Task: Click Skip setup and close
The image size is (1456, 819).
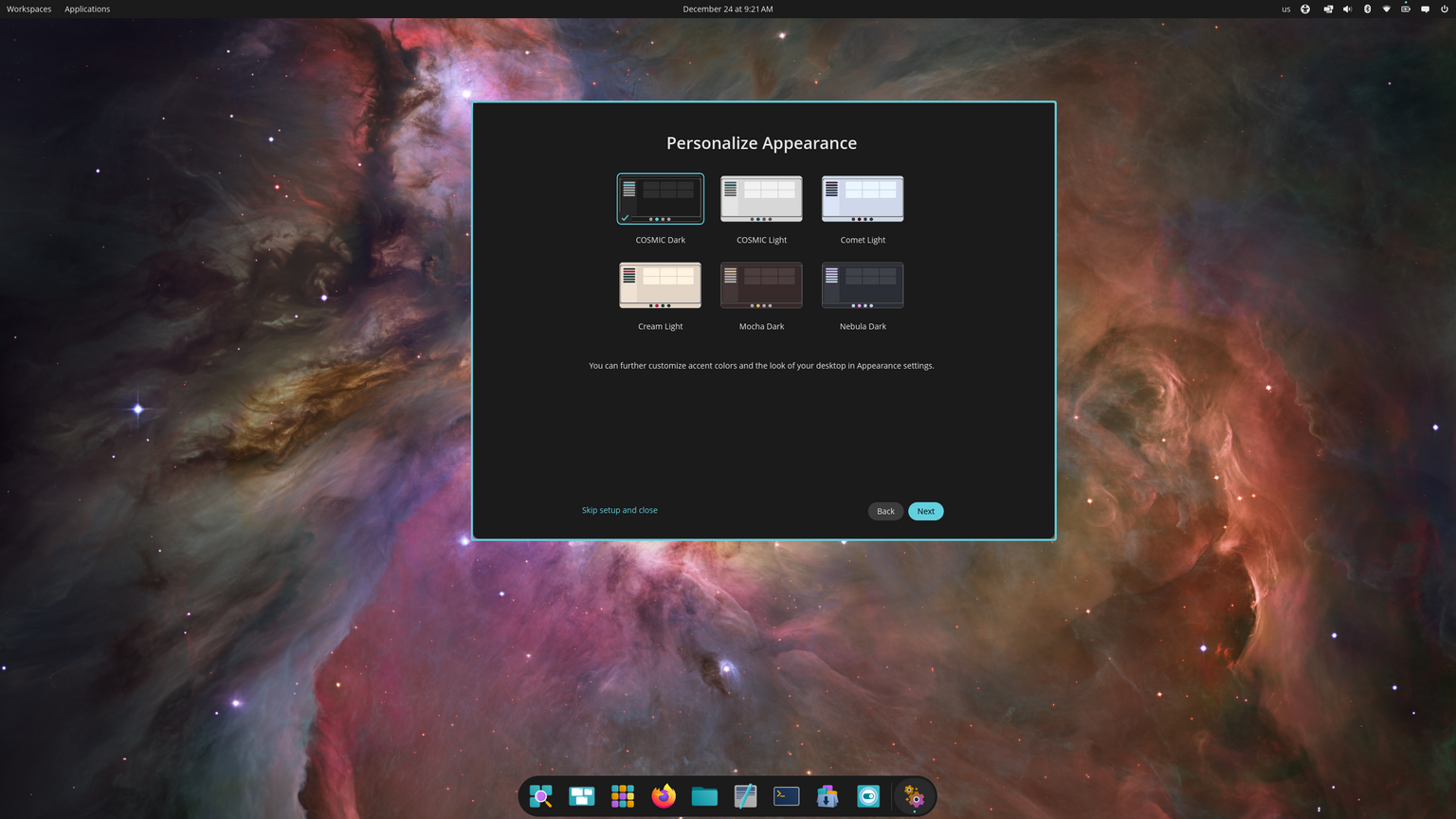Action: [x=619, y=510]
